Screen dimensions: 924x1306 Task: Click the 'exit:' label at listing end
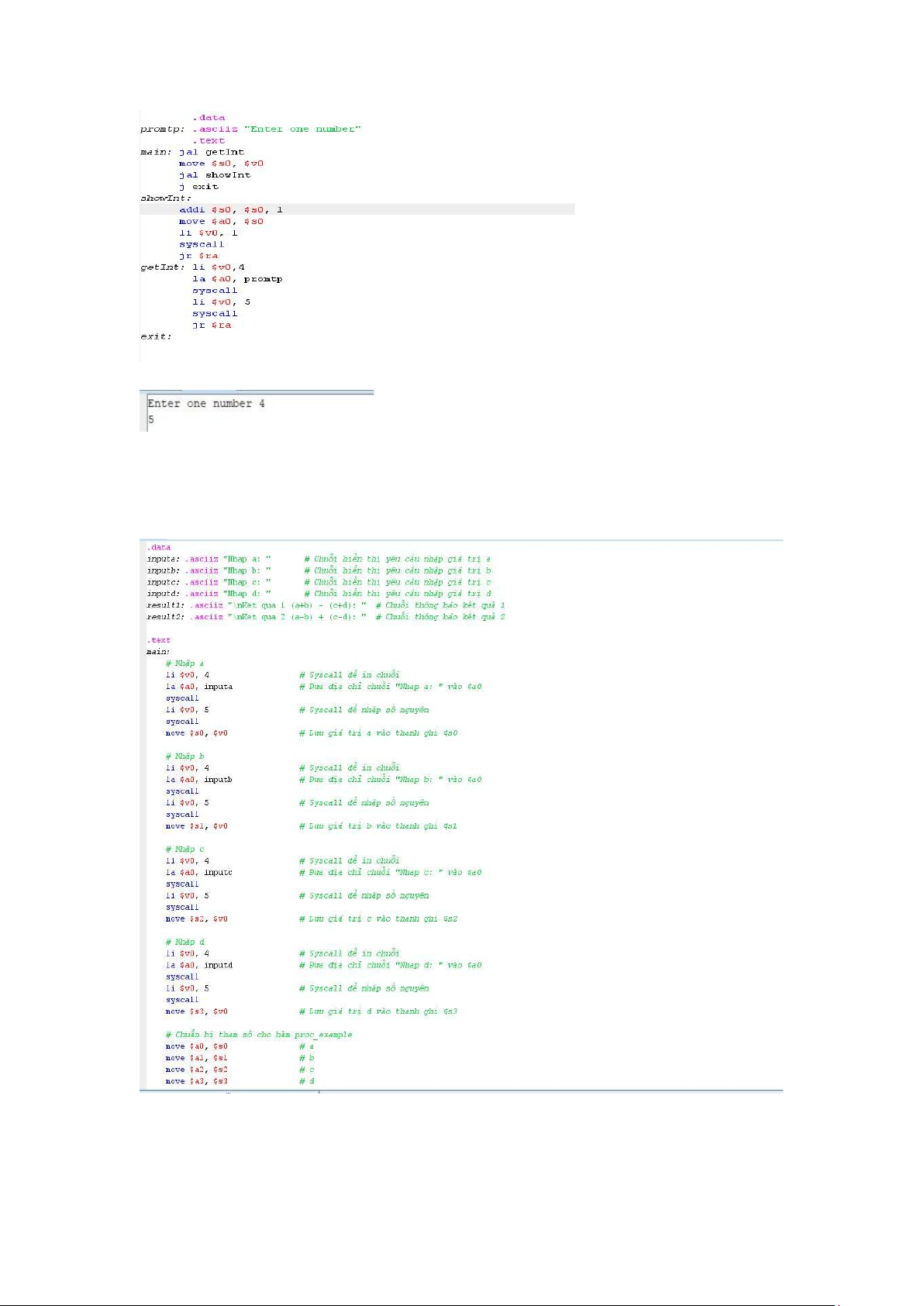click(156, 336)
